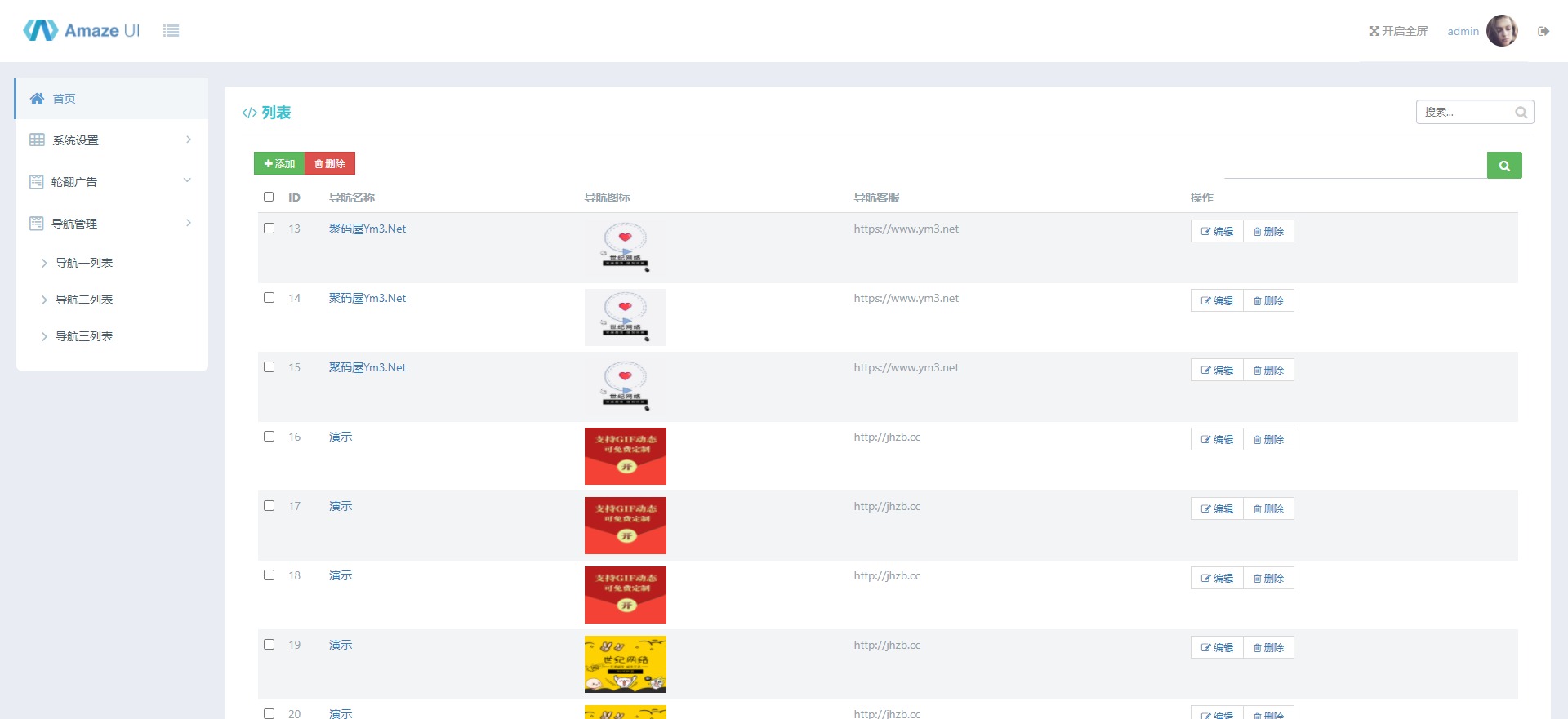Click 删除 for row ID 13
This screenshot has height=719, width=1568.
click(1268, 231)
